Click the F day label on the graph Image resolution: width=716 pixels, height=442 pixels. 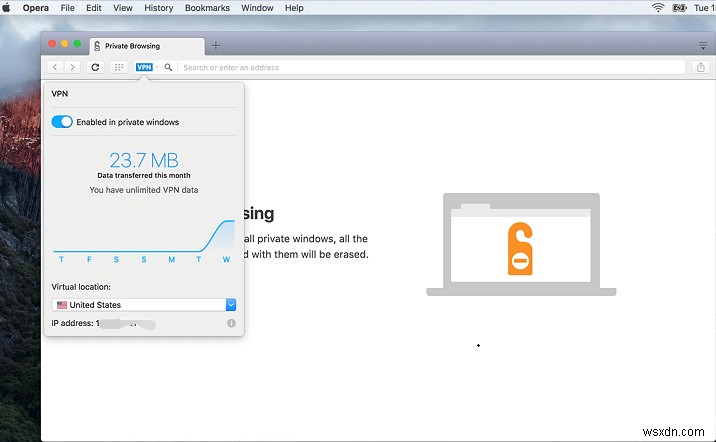pyautogui.click(x=89, y=259)
